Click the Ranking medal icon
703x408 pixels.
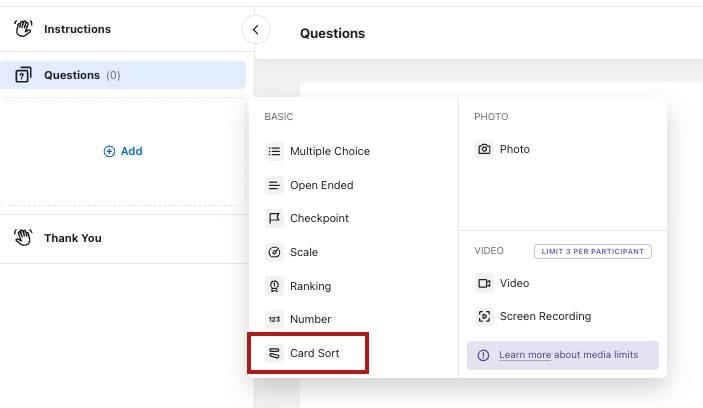274,286
